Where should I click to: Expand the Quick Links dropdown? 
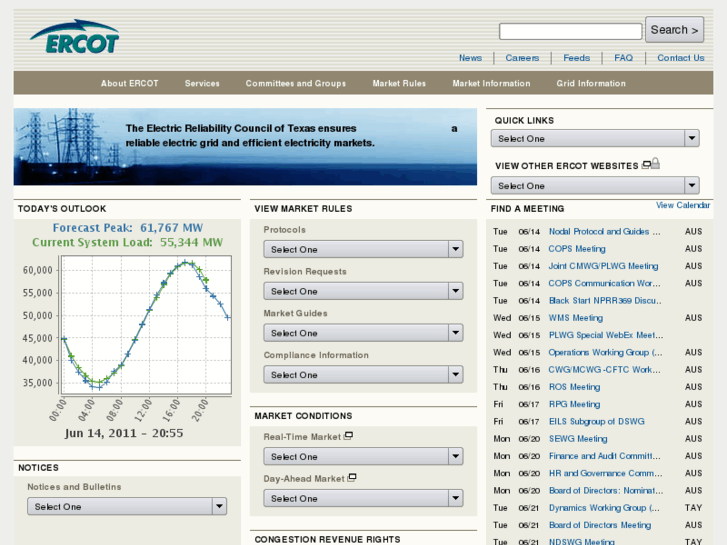click(595, 138)
